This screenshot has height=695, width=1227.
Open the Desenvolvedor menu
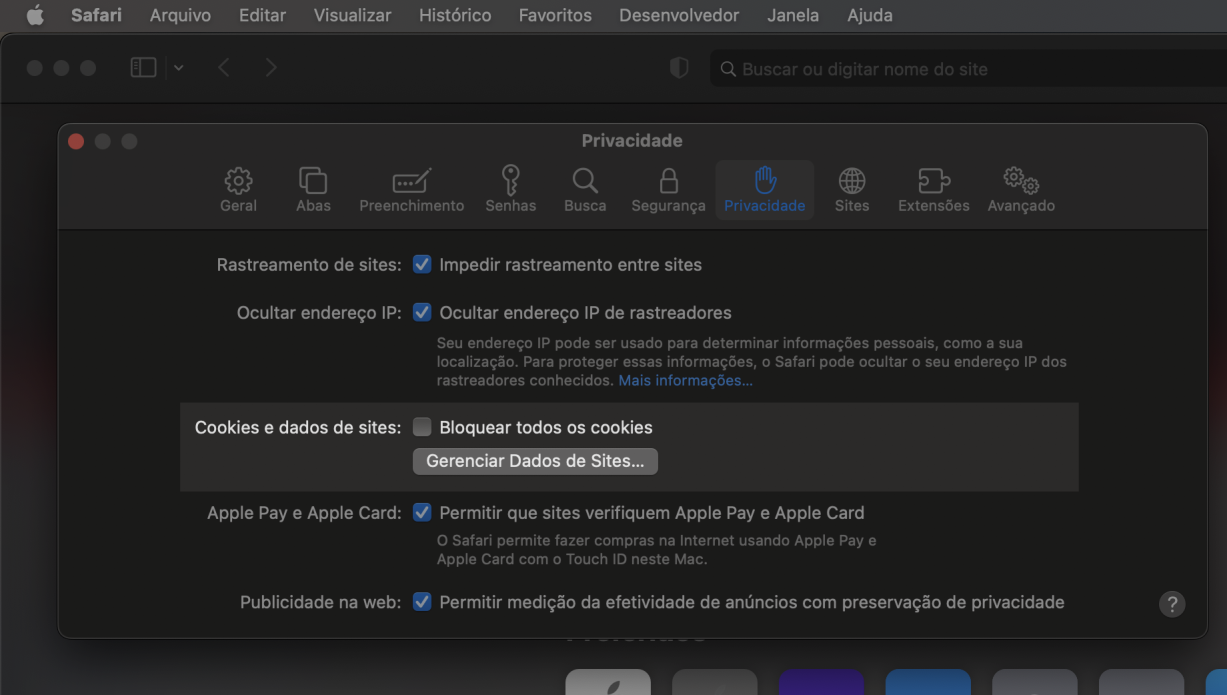(679, 15)
